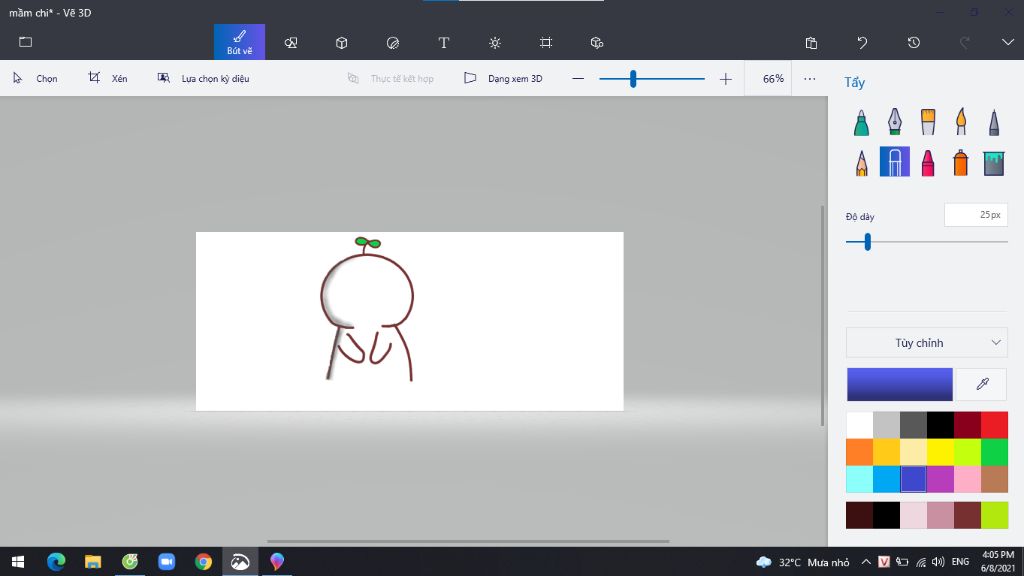Click the Độ dày thickness value field
Image resolution: width=1024 pixels, height=576 pixels.
pos(976,215)
